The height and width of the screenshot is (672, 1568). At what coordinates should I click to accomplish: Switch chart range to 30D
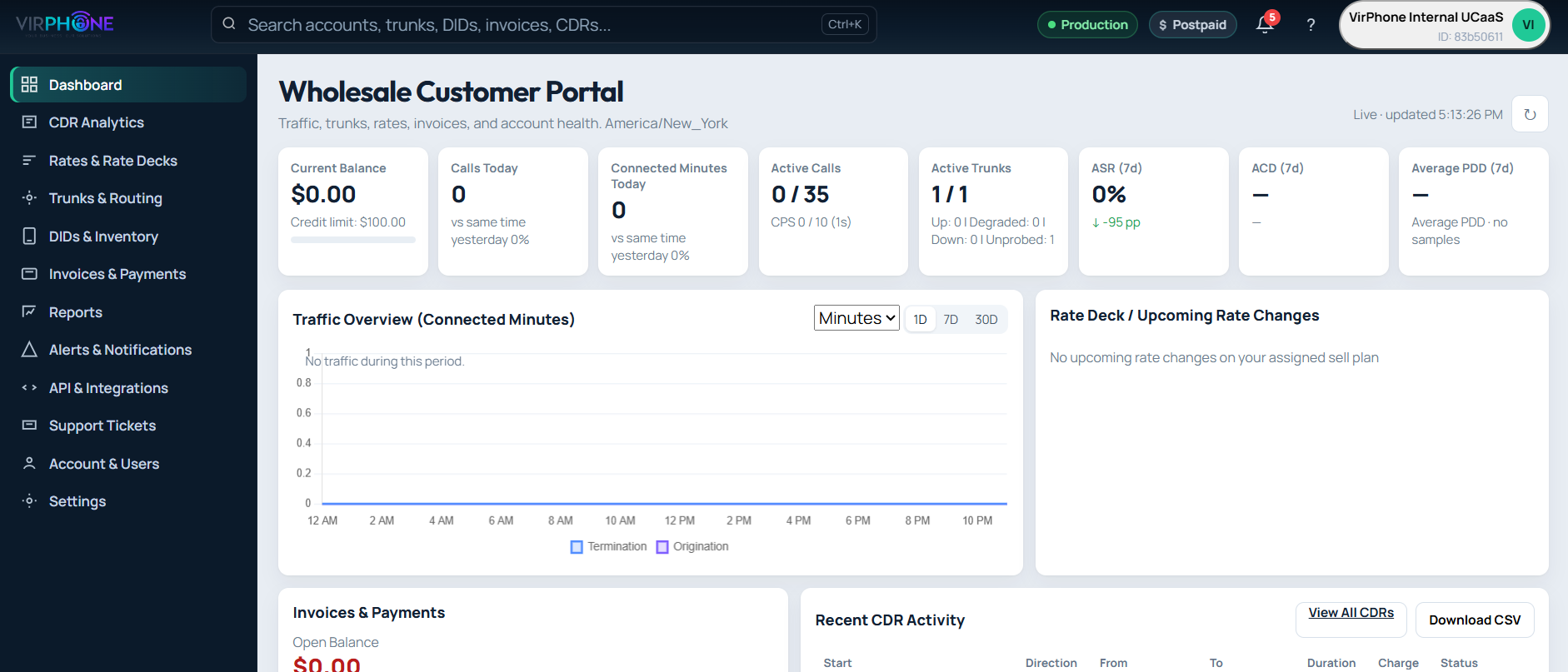click(x=986, y=320)
